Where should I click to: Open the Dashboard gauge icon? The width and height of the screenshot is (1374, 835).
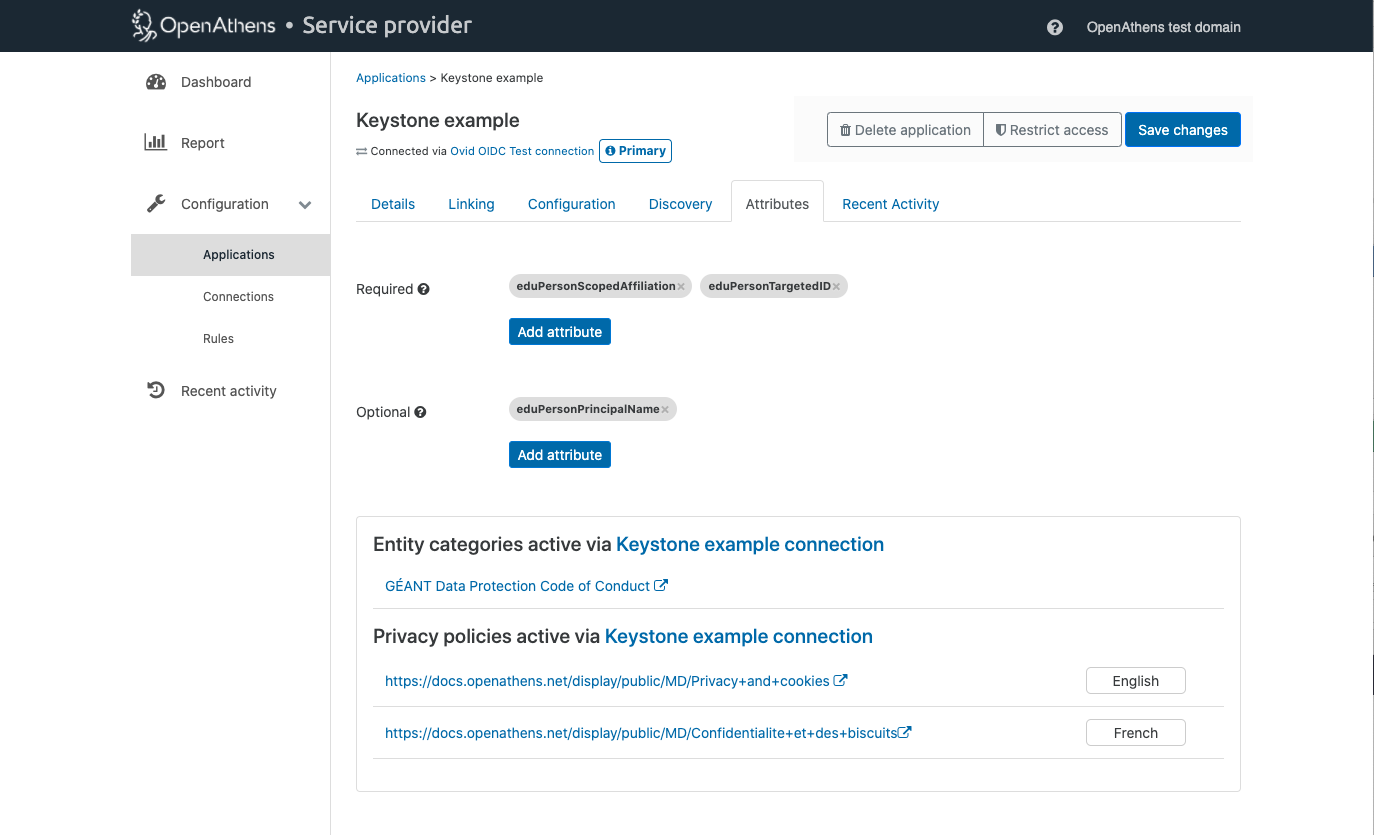[156, 82]
